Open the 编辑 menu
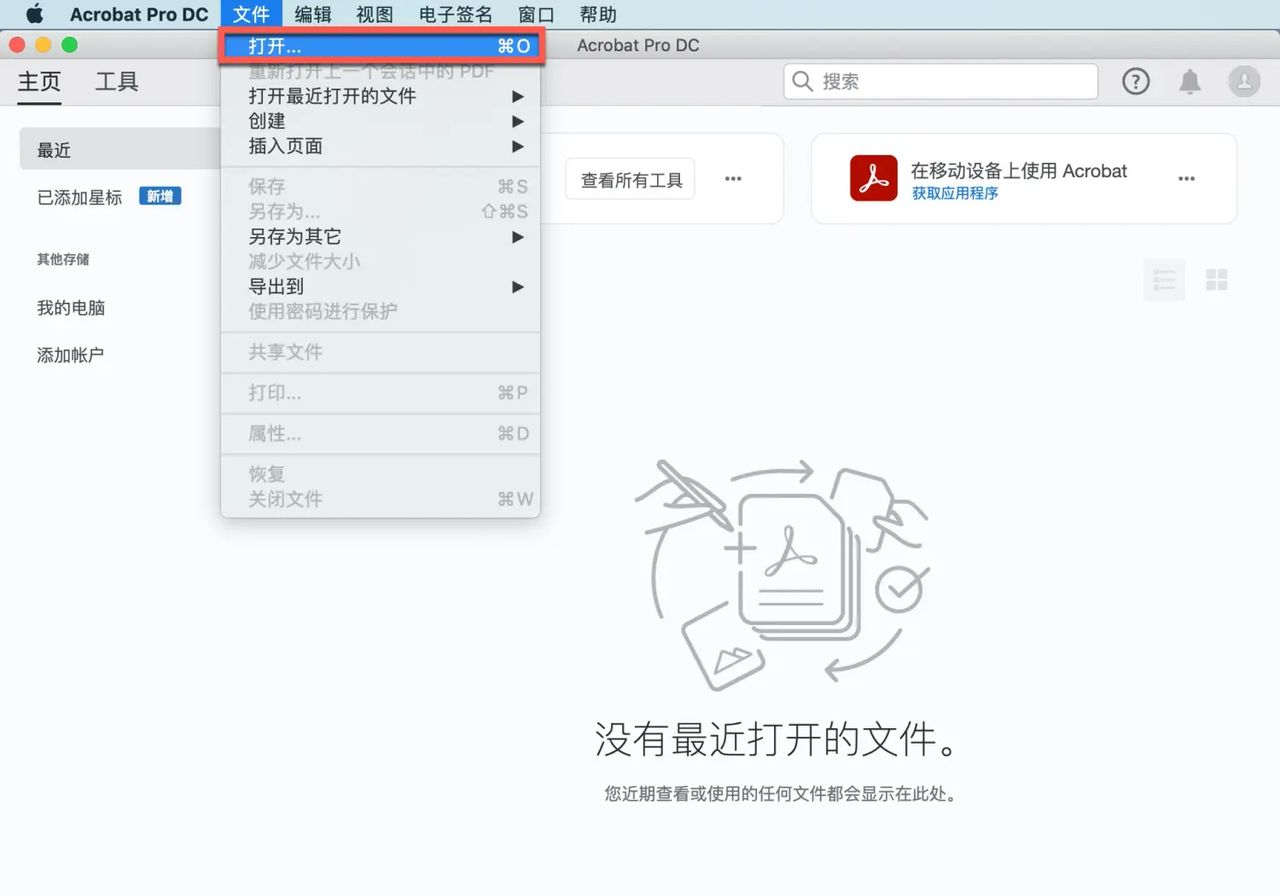The width and height of the screenshot is (1280, 896). pos(313,14)
